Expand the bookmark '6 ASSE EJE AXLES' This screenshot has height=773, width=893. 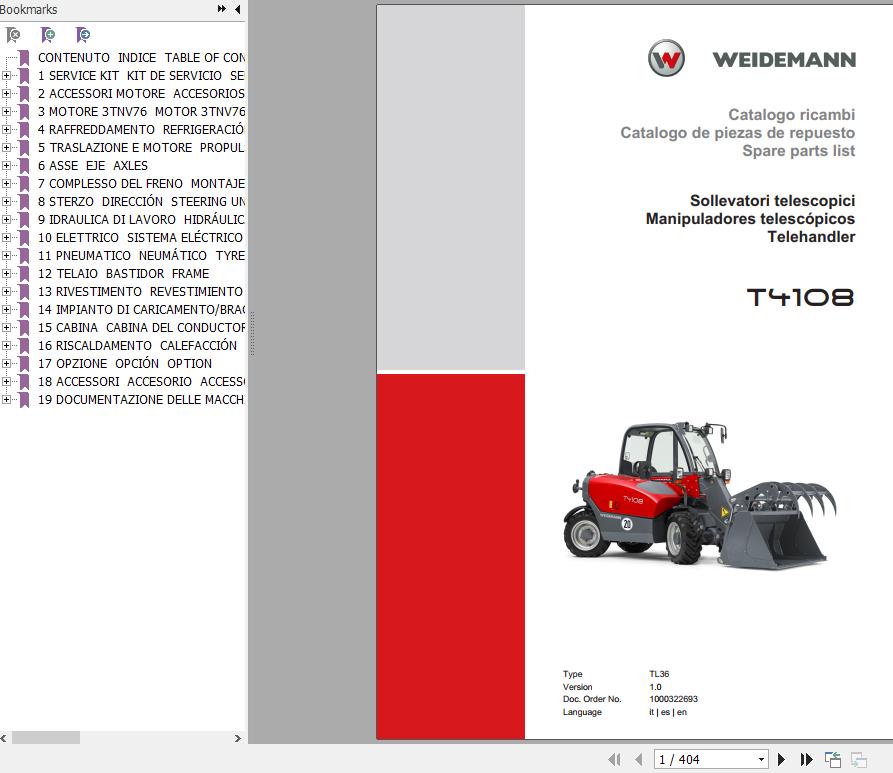click(7, 165)
